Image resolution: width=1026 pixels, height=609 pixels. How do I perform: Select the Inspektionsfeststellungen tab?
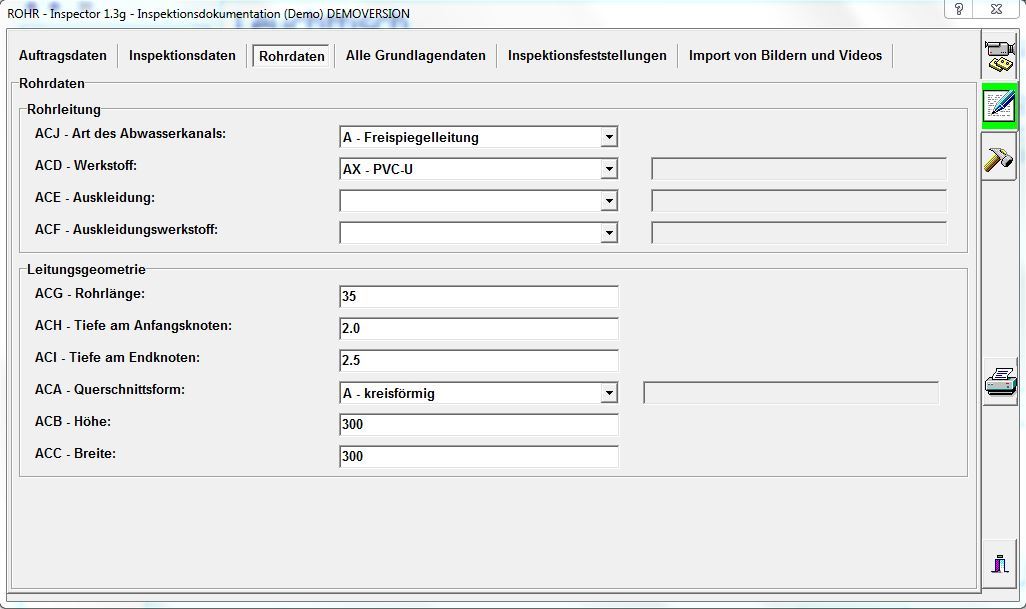tap(587, 56)
